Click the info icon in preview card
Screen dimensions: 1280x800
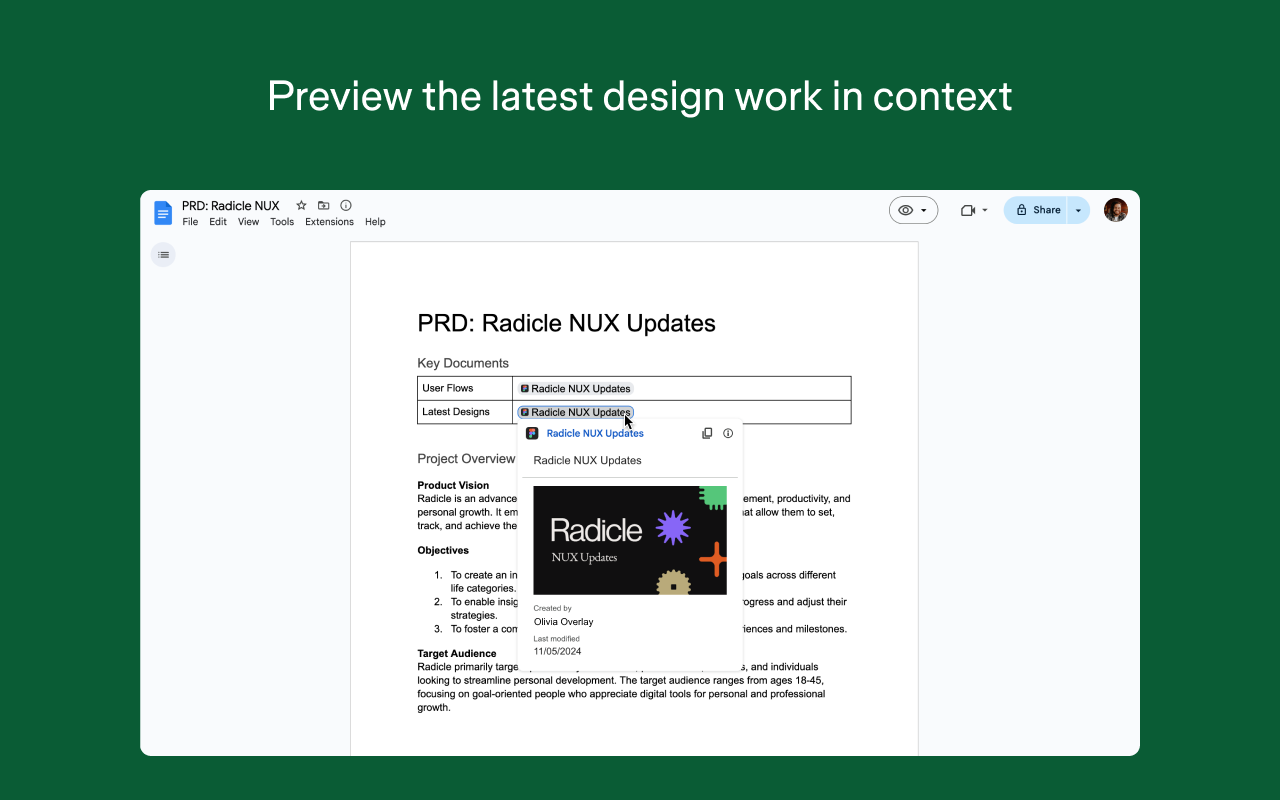click(x=728, y=433)
